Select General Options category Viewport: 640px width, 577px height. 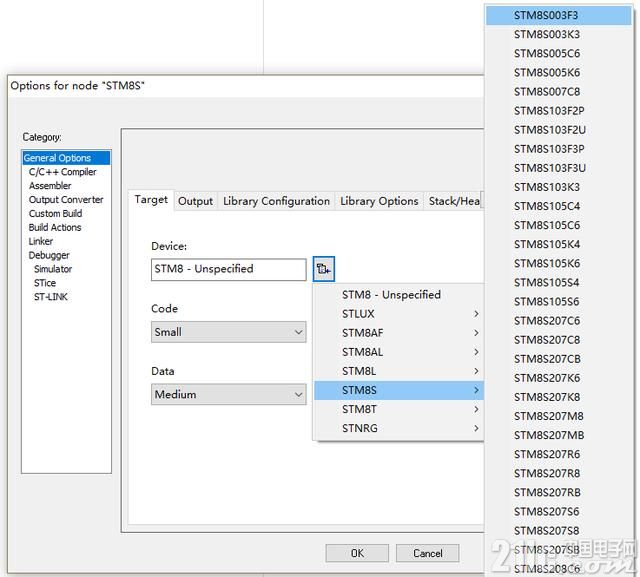[66, 158]
